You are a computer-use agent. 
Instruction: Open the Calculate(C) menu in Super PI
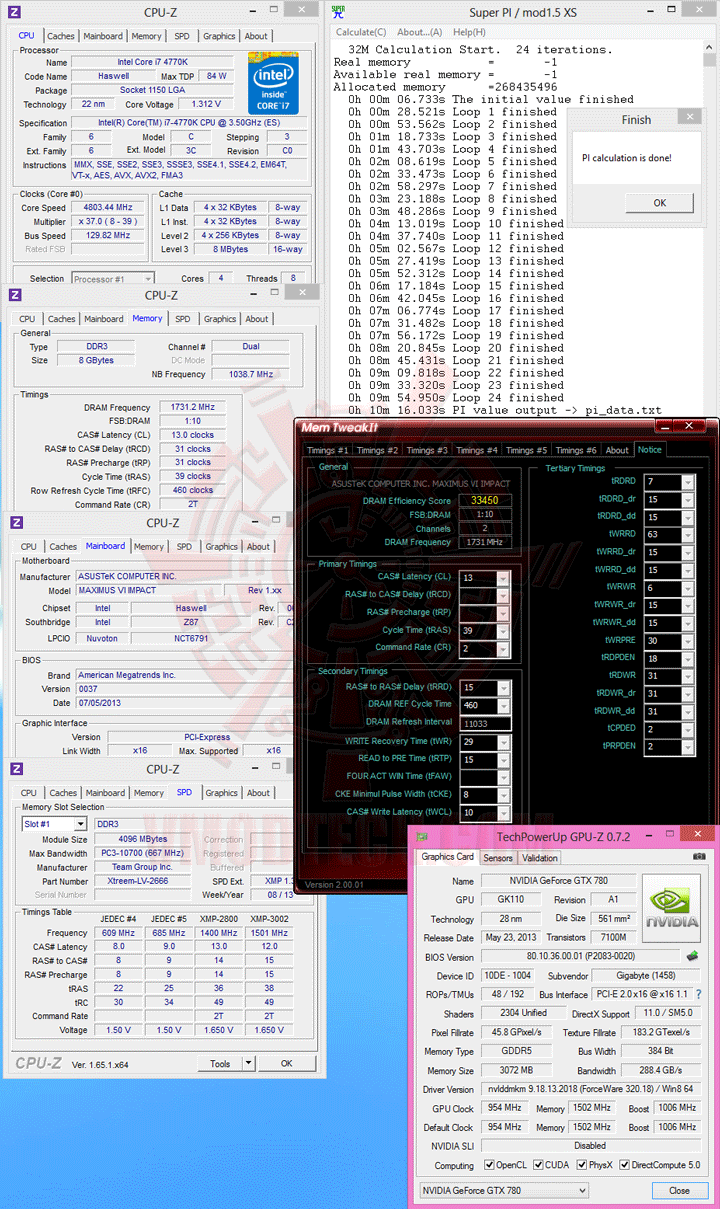pyautogui.click(x=361, y=32)
